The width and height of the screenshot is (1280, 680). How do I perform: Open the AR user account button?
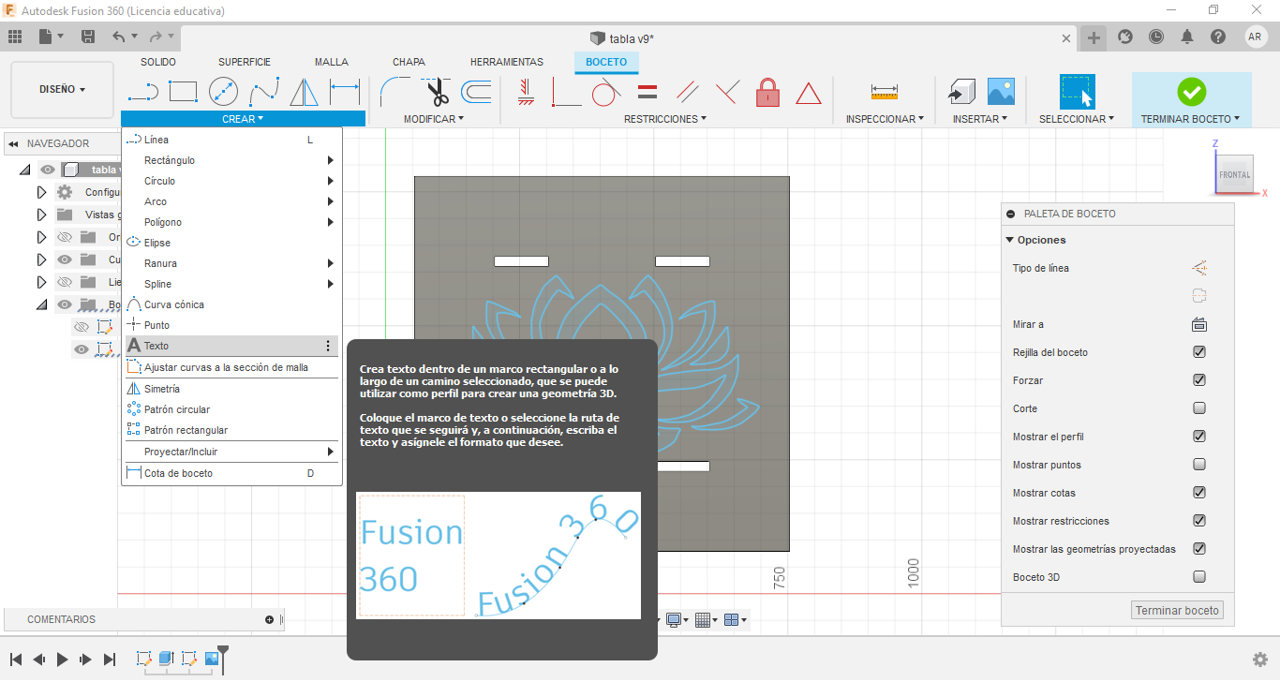(1256, 37)
